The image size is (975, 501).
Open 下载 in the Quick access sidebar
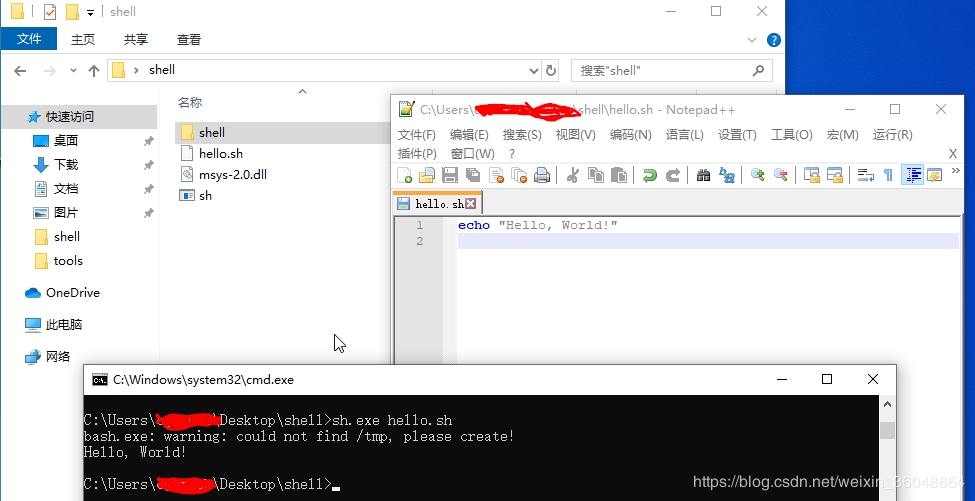click(x=65, y=165)
